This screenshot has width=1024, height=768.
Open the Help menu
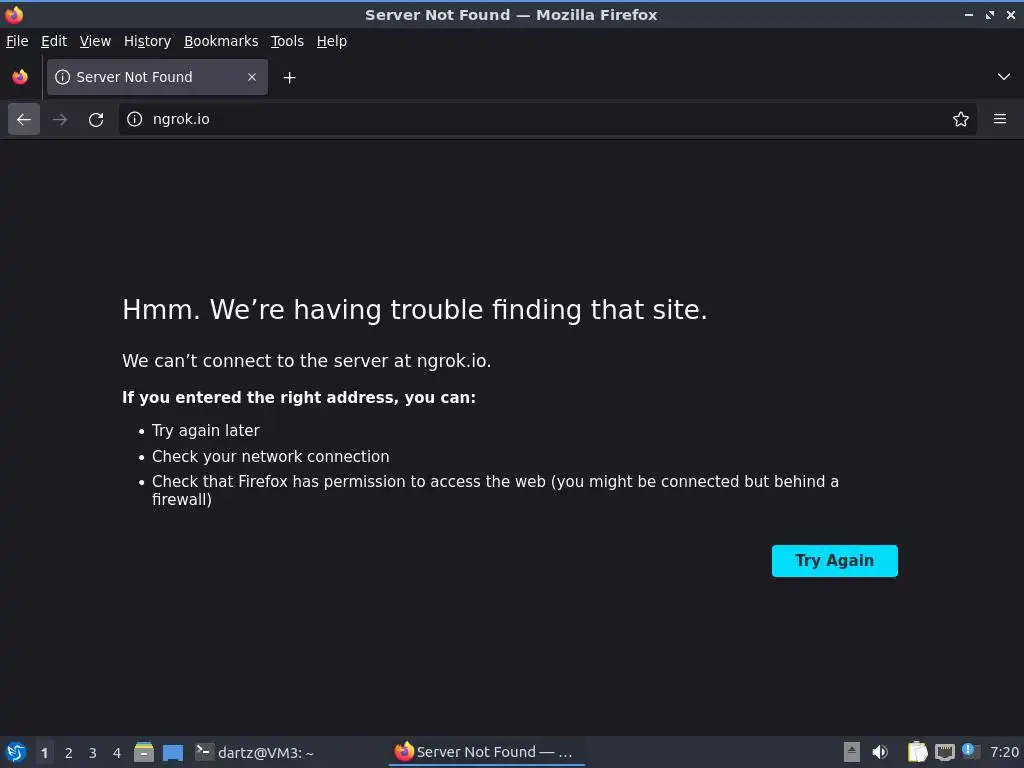pyautogui.click(x=331, y=41)
